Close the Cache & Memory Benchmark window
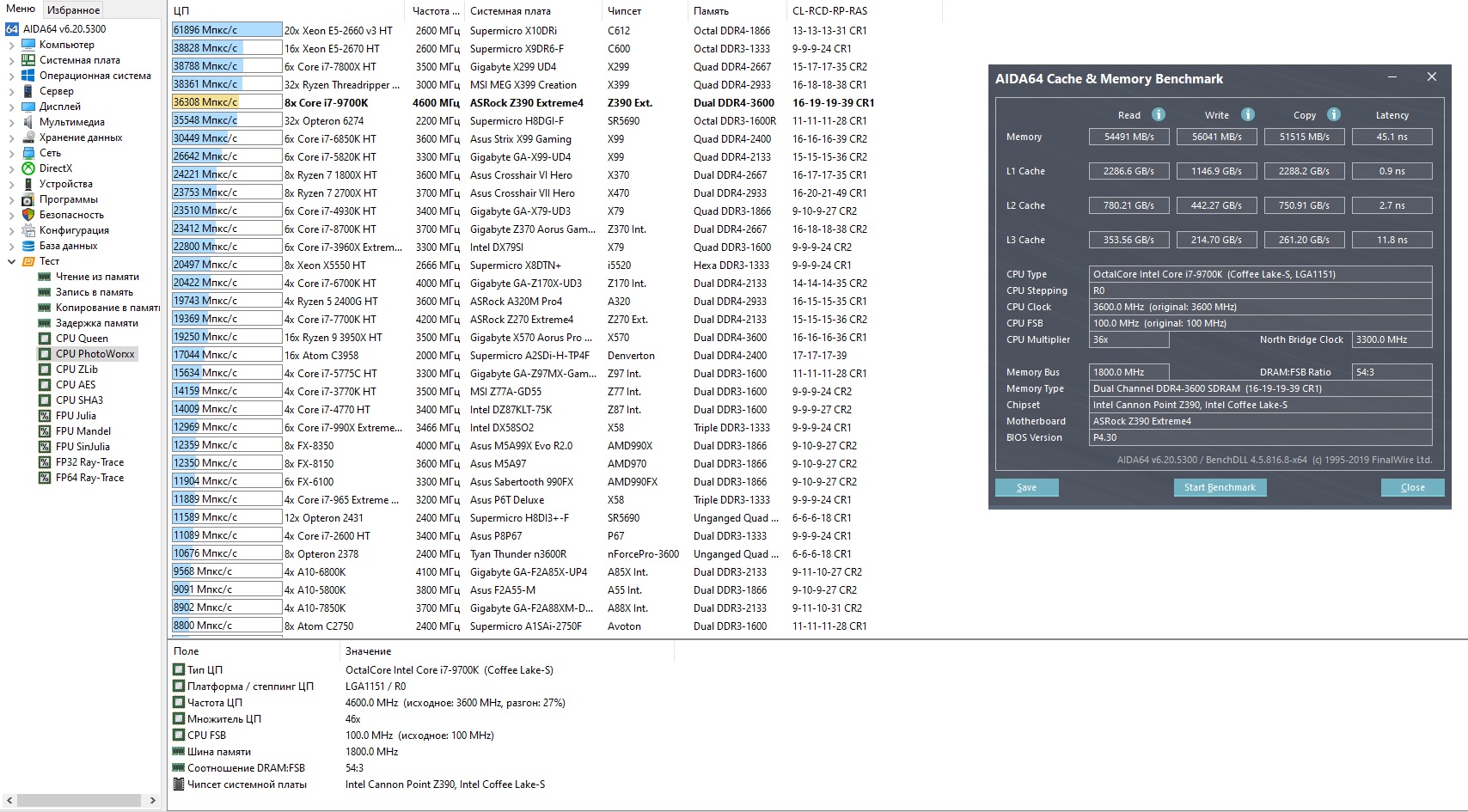This screenshot has height=812, width=1468. (x=1432, y=77)
